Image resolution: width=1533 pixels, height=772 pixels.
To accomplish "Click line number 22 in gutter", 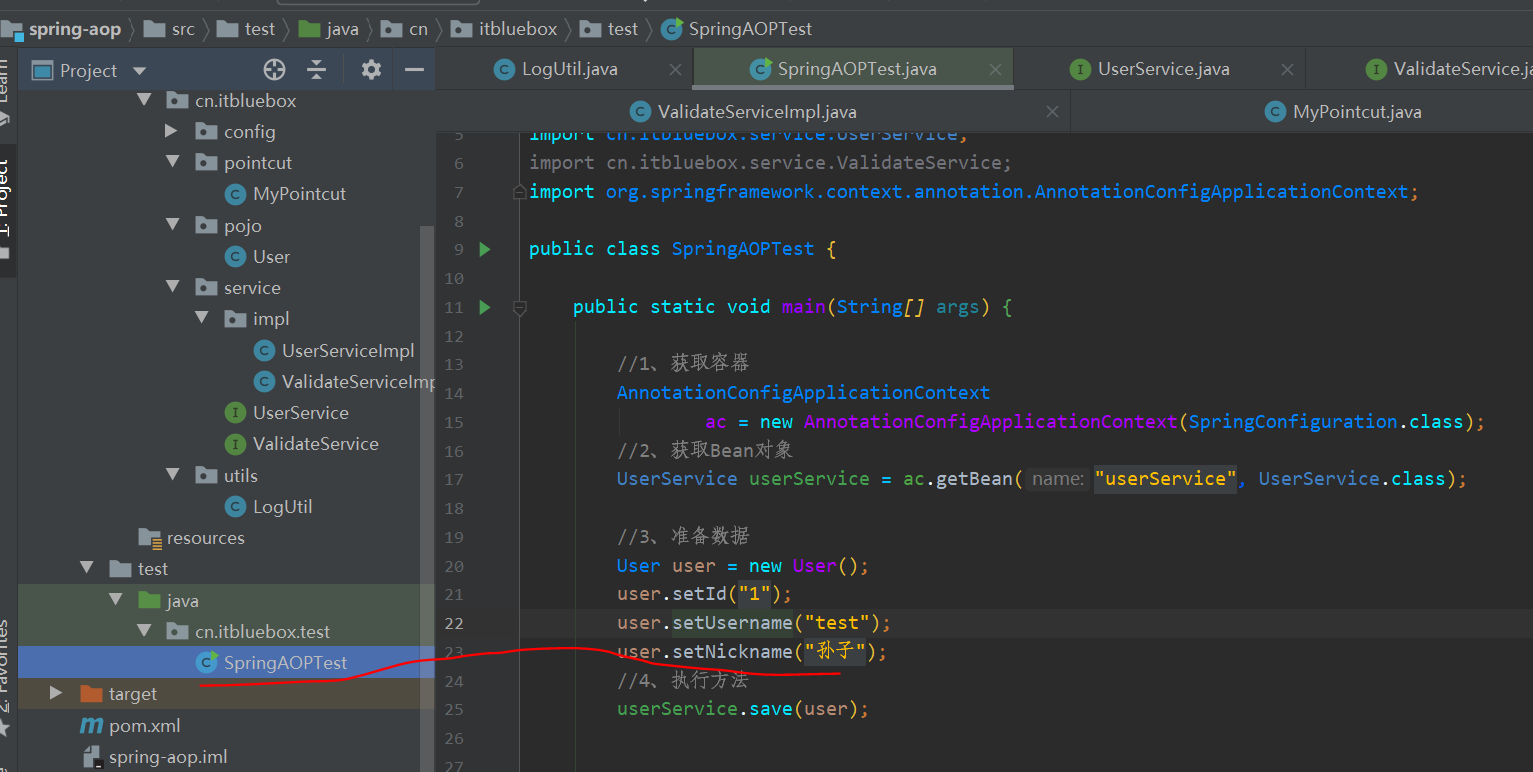I will [x=454, y=623].
